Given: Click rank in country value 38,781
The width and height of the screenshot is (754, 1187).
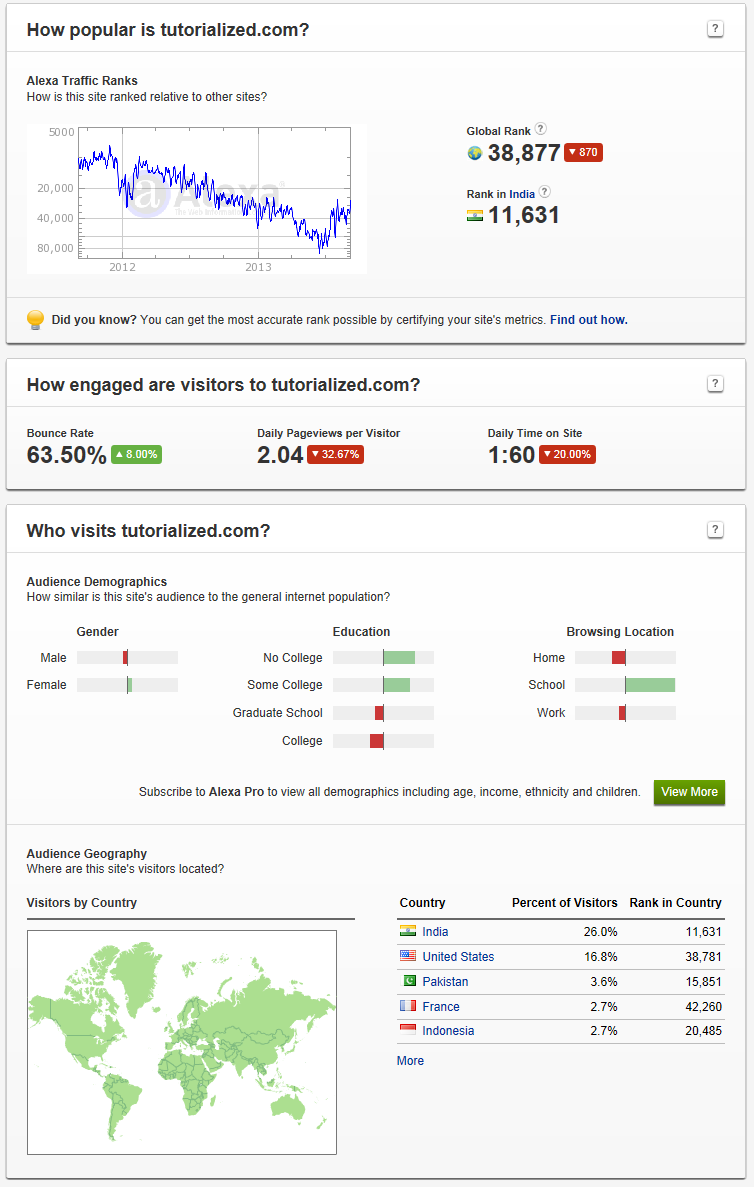Looking at the screenshot, I should (703, 957).
